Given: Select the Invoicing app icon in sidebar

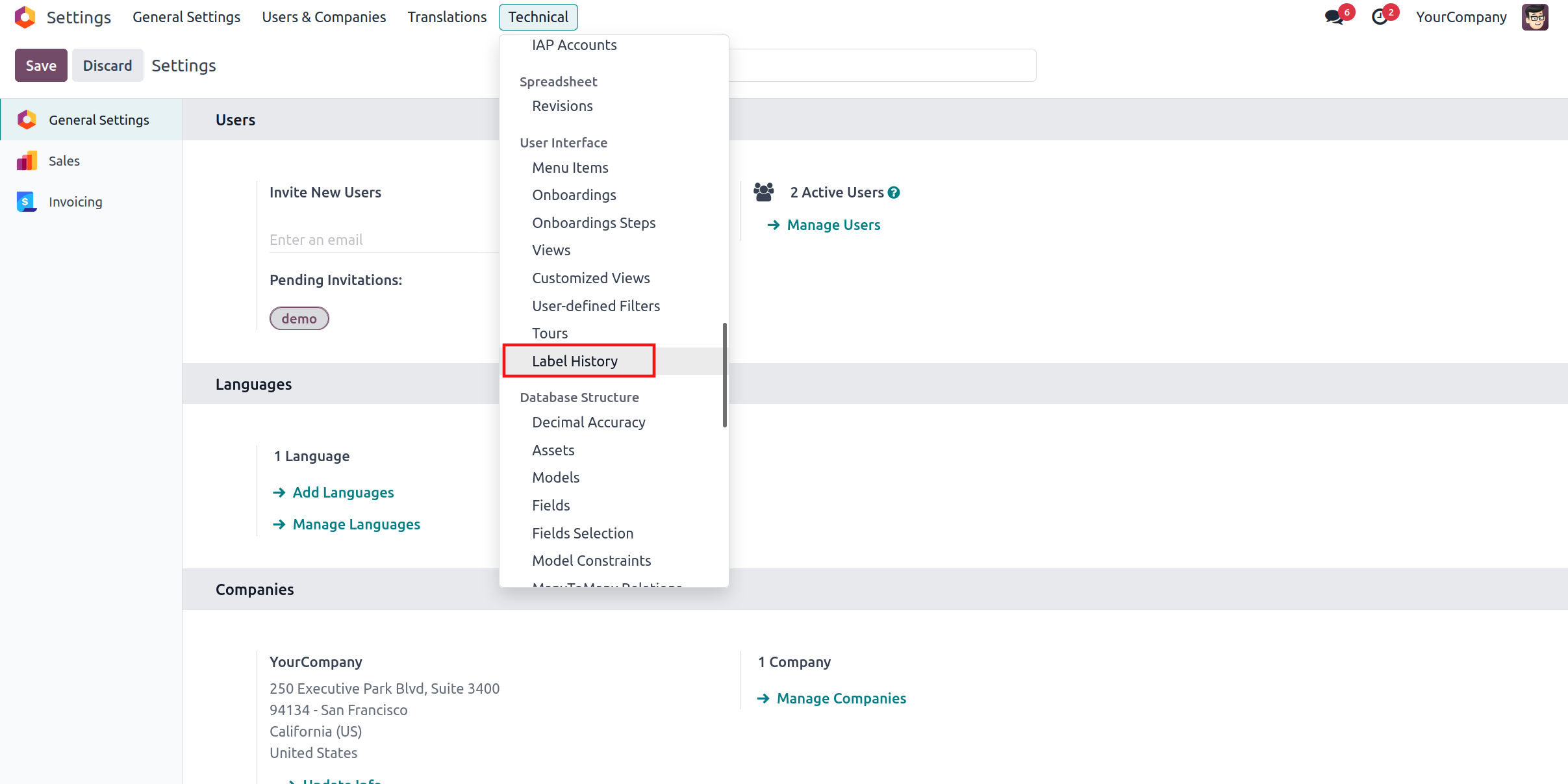Looking at the screenshot, I should pyautogui.click(x=27, y=202).
